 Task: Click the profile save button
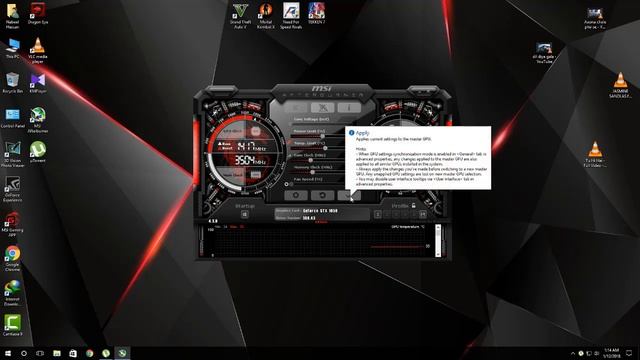(423, 214)
